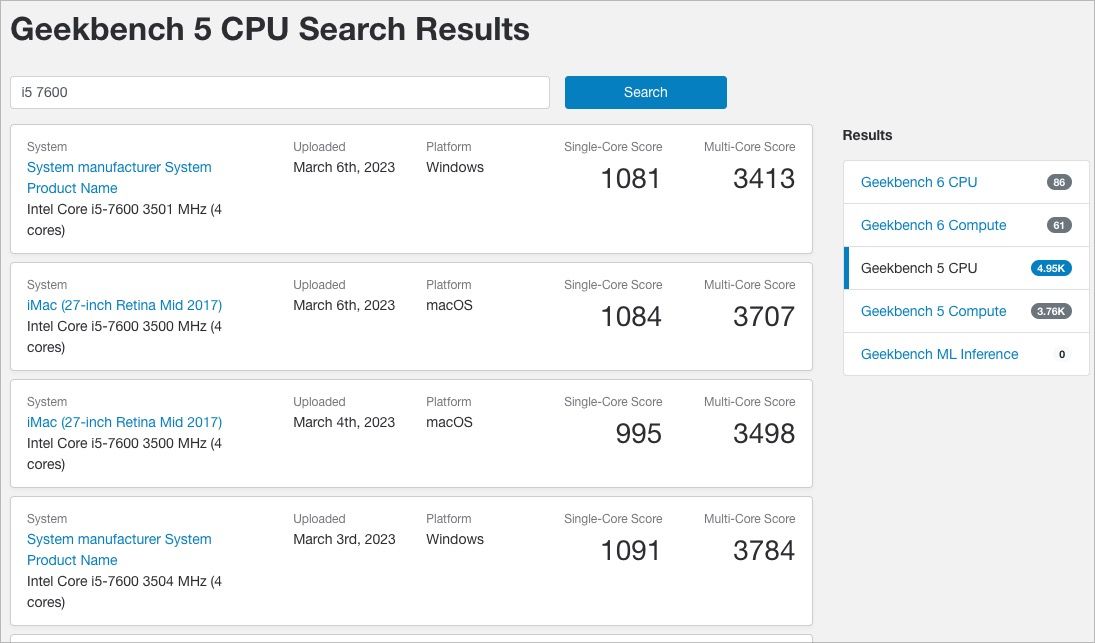
Task: Switch to Geekbench 6 Compute results
Action: click(x=933, y=225)
